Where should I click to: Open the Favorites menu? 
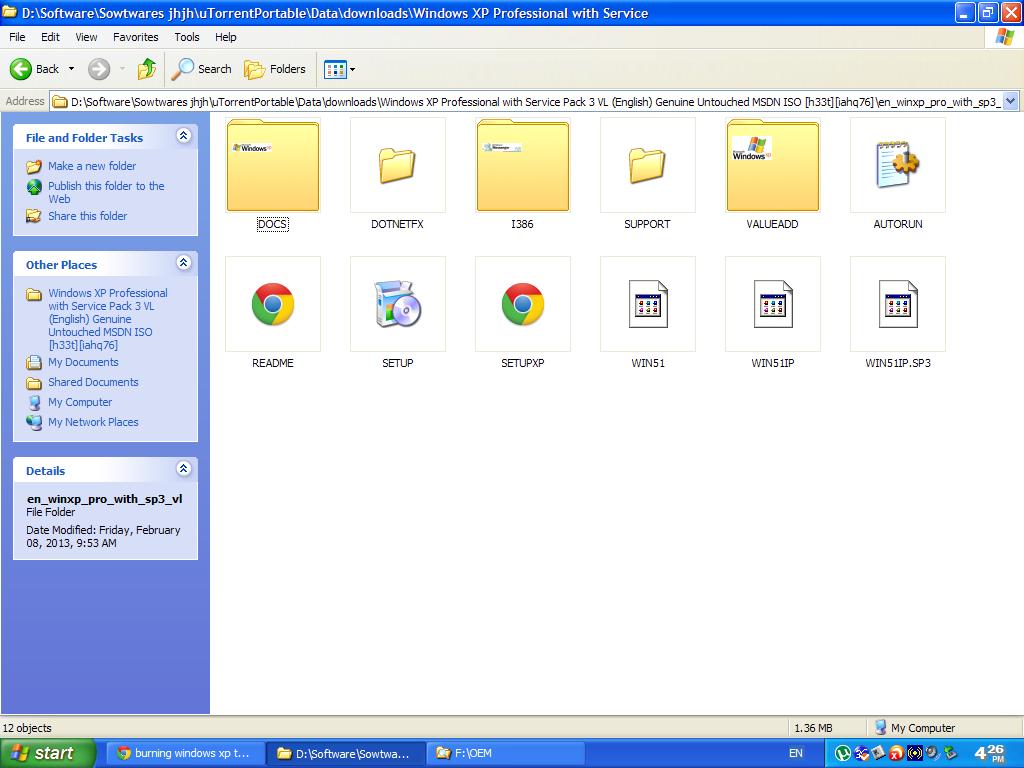point(136,37)
